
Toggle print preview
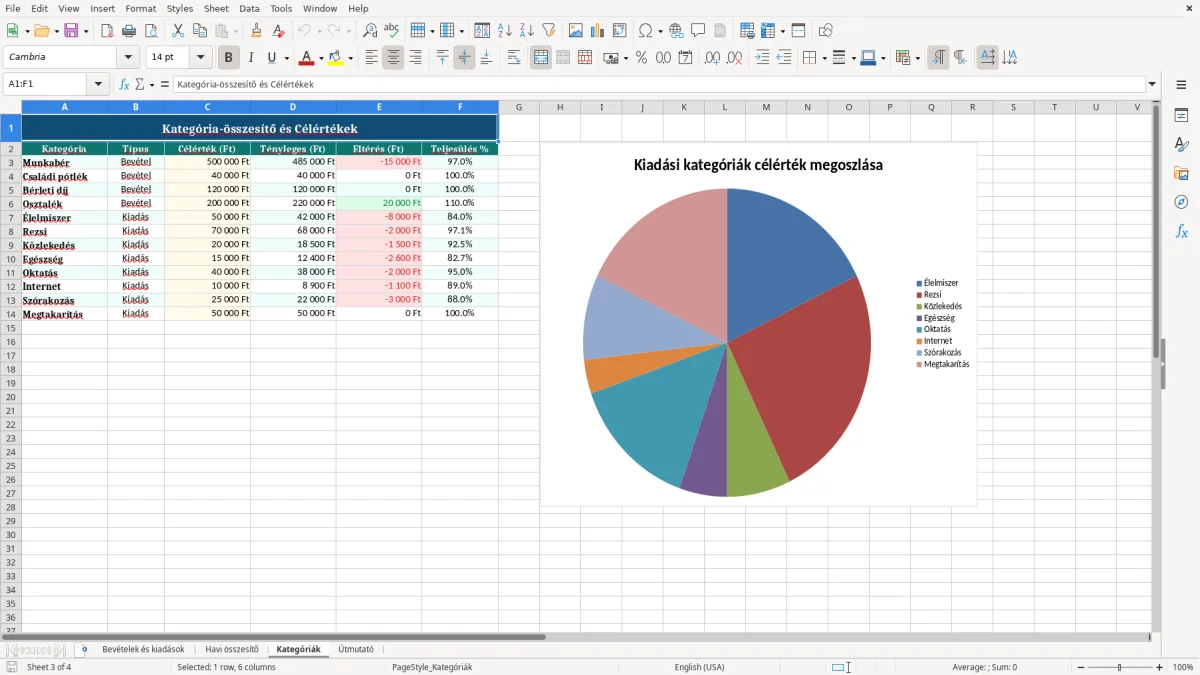tap(151, 31)
